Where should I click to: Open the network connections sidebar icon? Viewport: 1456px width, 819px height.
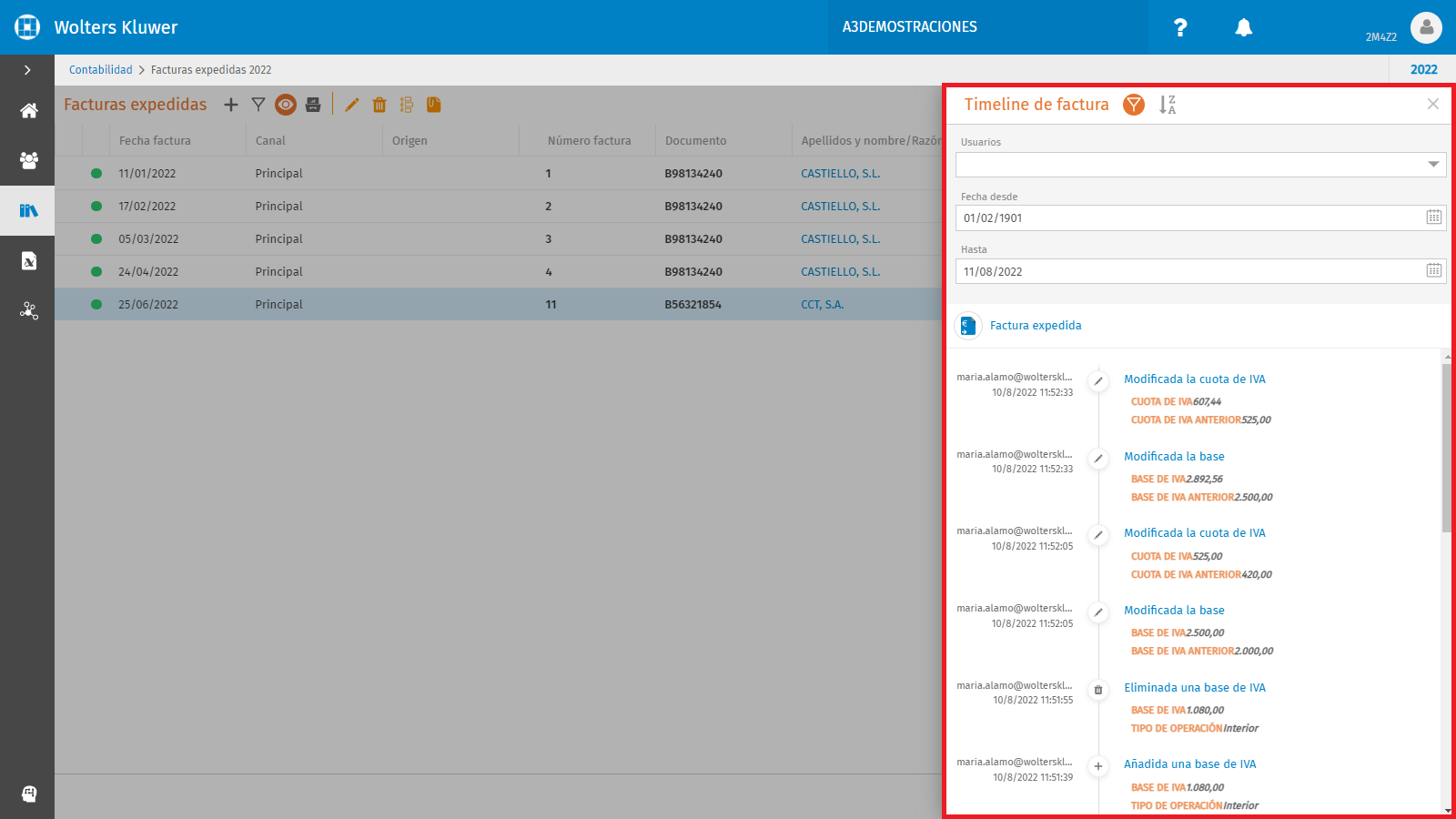click(29, 310)
